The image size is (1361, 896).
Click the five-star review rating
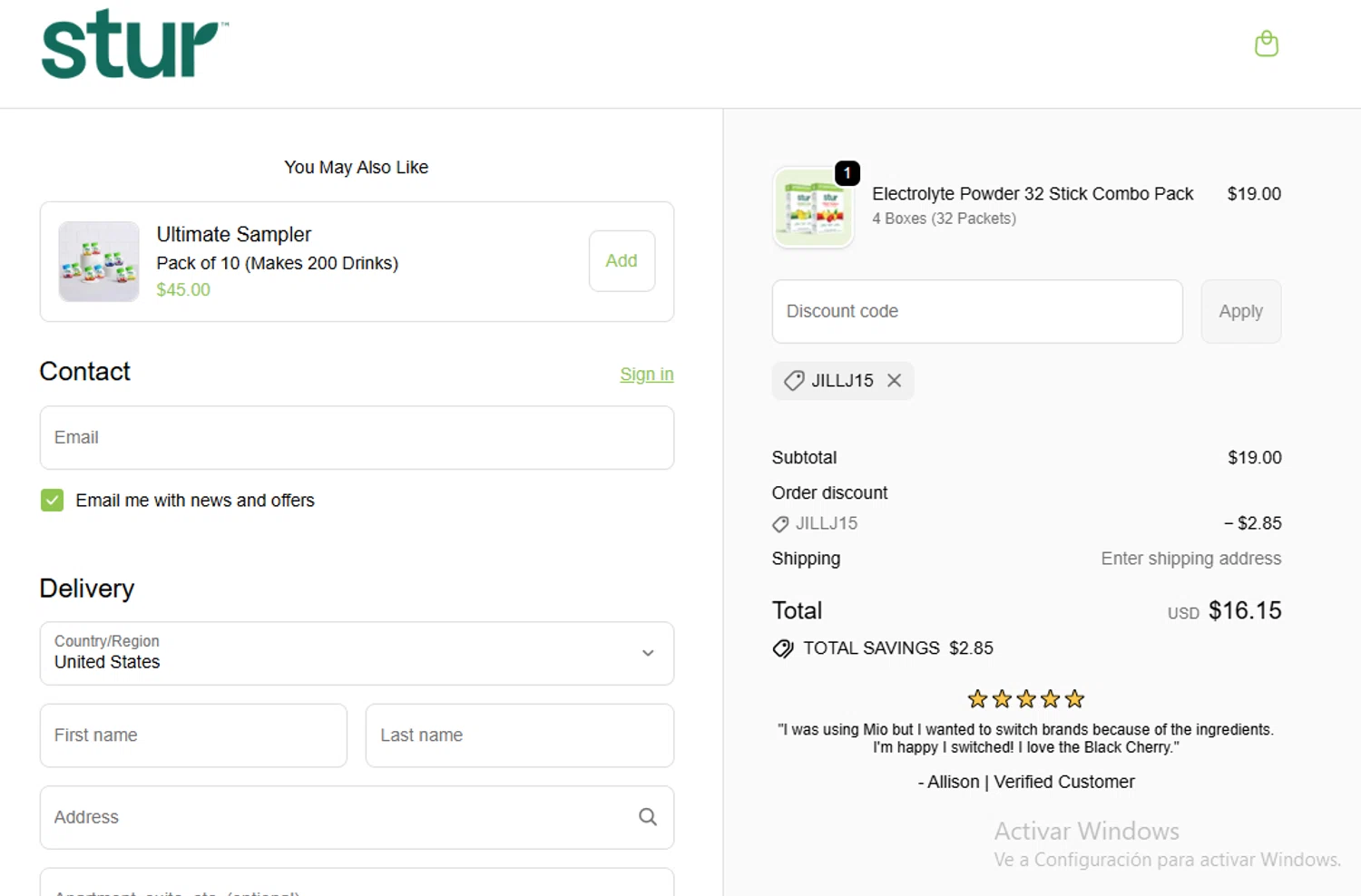(1026, 699)
